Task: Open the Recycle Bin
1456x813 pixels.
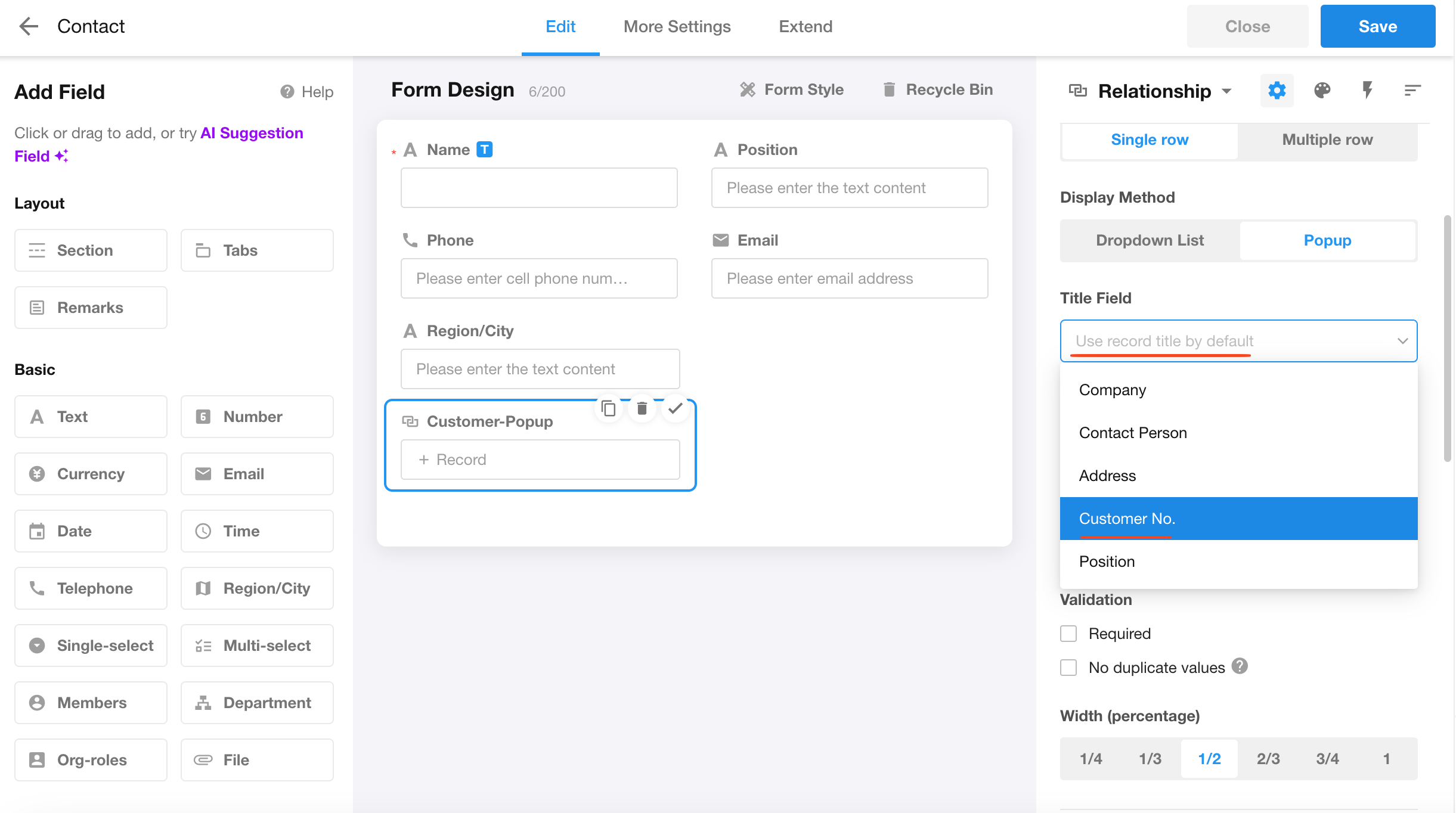Action: pos(938,89)
